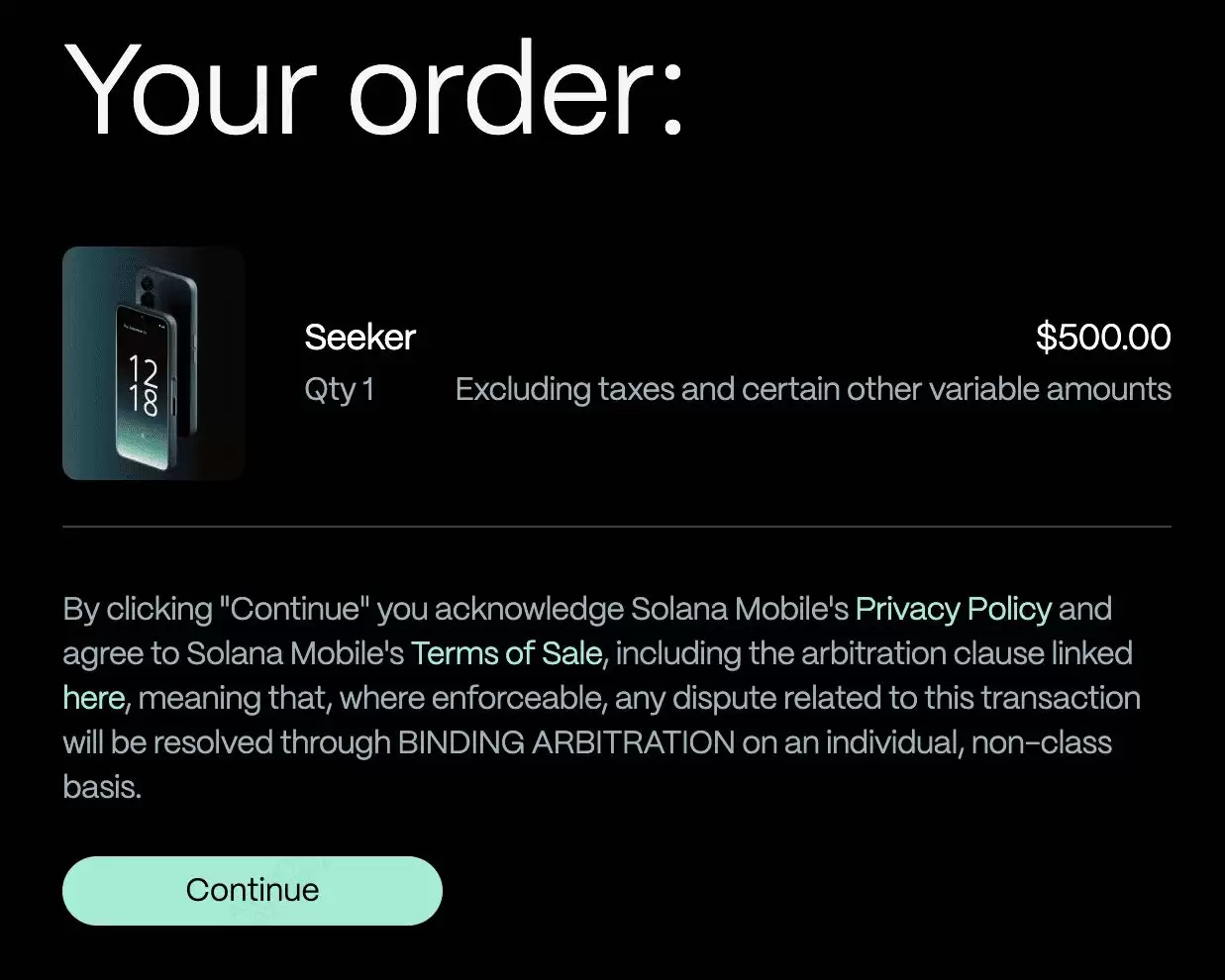Click the Qty 1 quantity label
Viewport: 1225px width, 980px height.
click(339, 389)
